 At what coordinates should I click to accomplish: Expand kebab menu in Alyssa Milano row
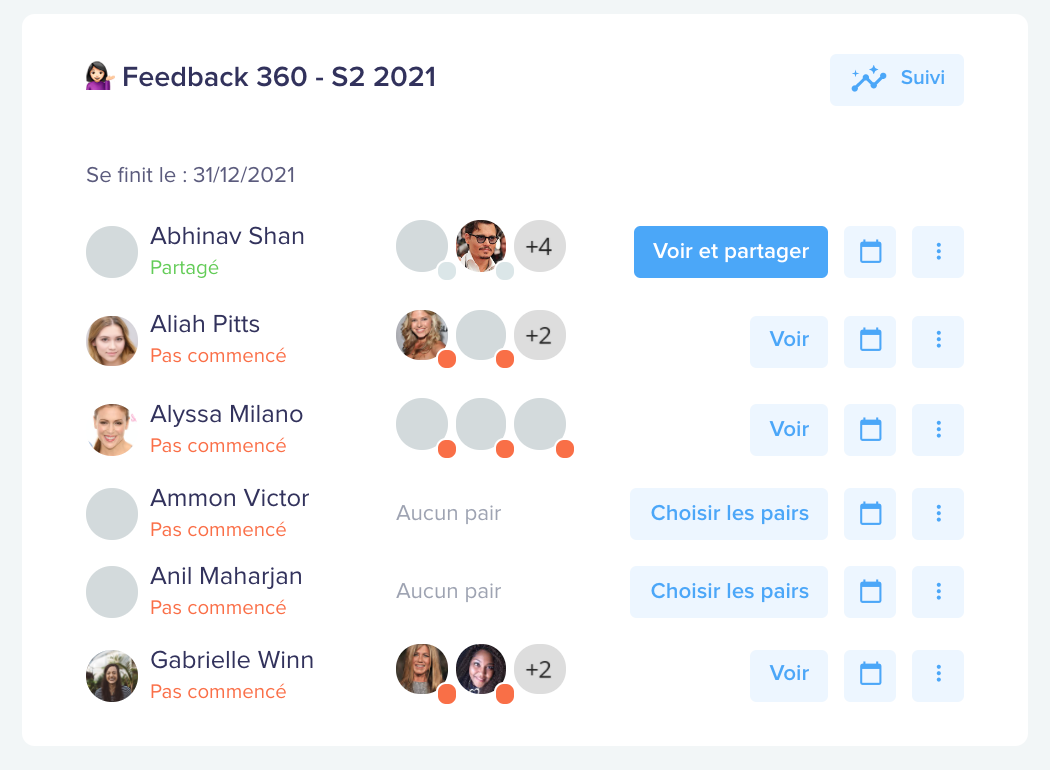(938, 430)
